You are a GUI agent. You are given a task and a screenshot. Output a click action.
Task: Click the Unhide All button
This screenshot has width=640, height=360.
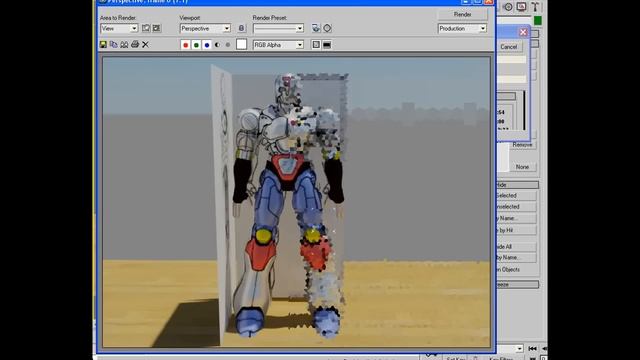point(516,247)
